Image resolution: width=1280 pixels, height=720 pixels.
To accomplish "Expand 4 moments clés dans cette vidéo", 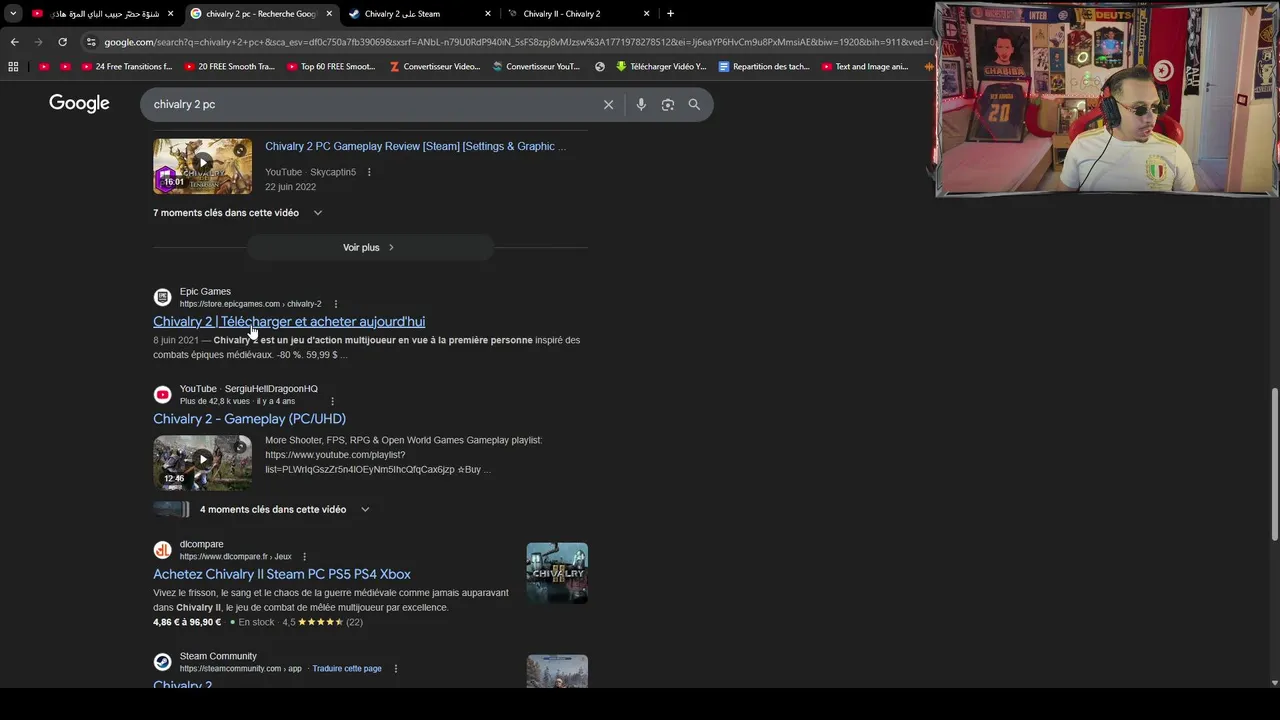I will pos(284,509).
